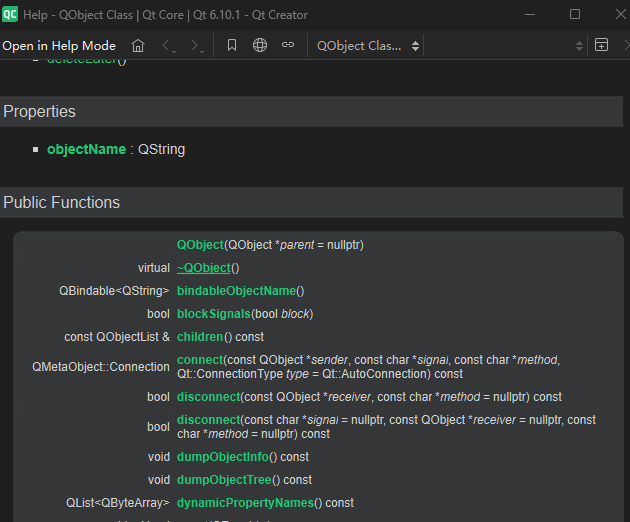630x522 pixels.
Task: Click the QList<QByteArray> return type text
Action: tap(118, 503)
